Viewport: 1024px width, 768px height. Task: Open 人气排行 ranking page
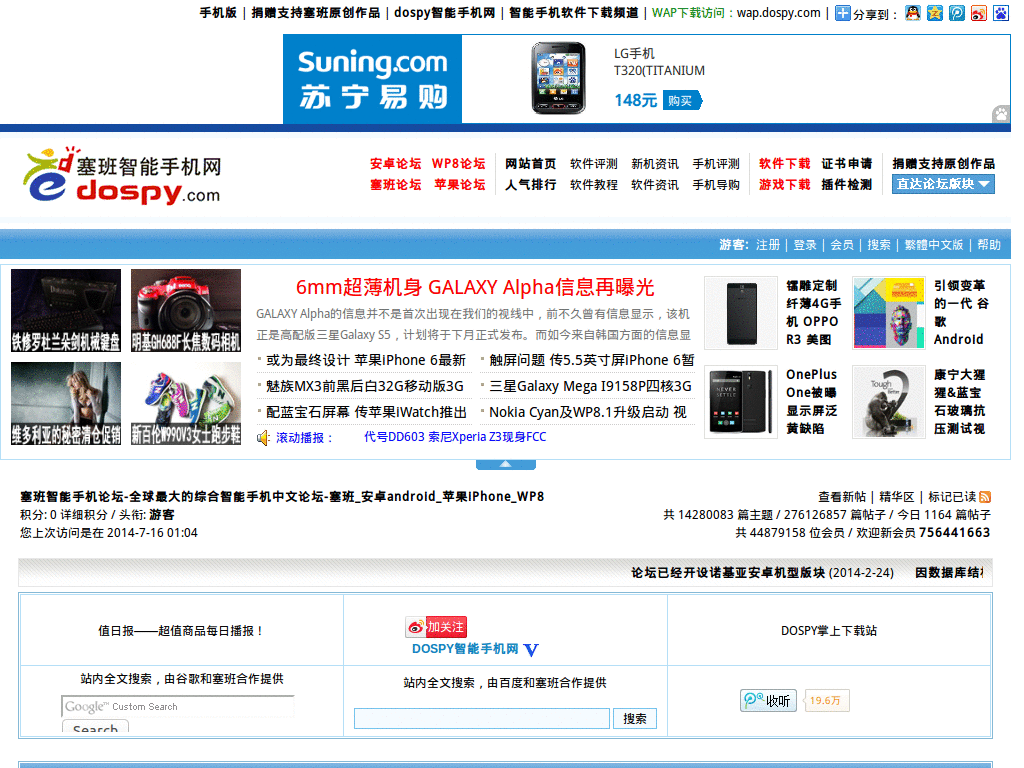click(530, 185)
